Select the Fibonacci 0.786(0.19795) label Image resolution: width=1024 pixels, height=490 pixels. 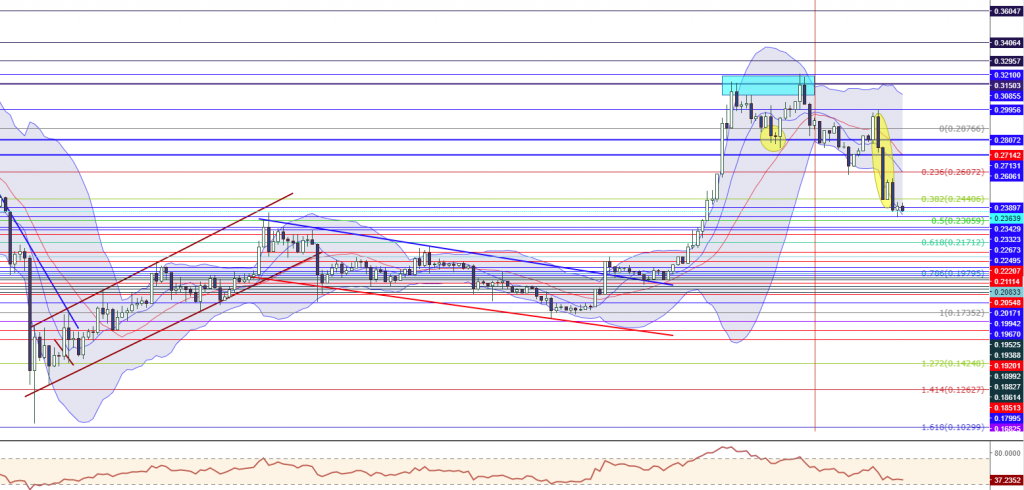click(952, 273)
